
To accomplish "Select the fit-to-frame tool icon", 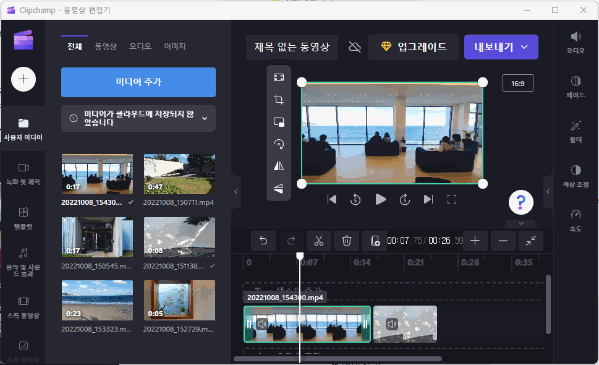I will point(279,77).
